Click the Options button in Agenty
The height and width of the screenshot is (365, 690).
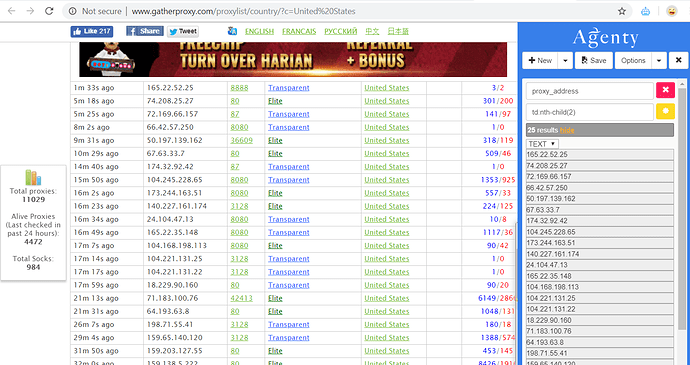(633, 61)
